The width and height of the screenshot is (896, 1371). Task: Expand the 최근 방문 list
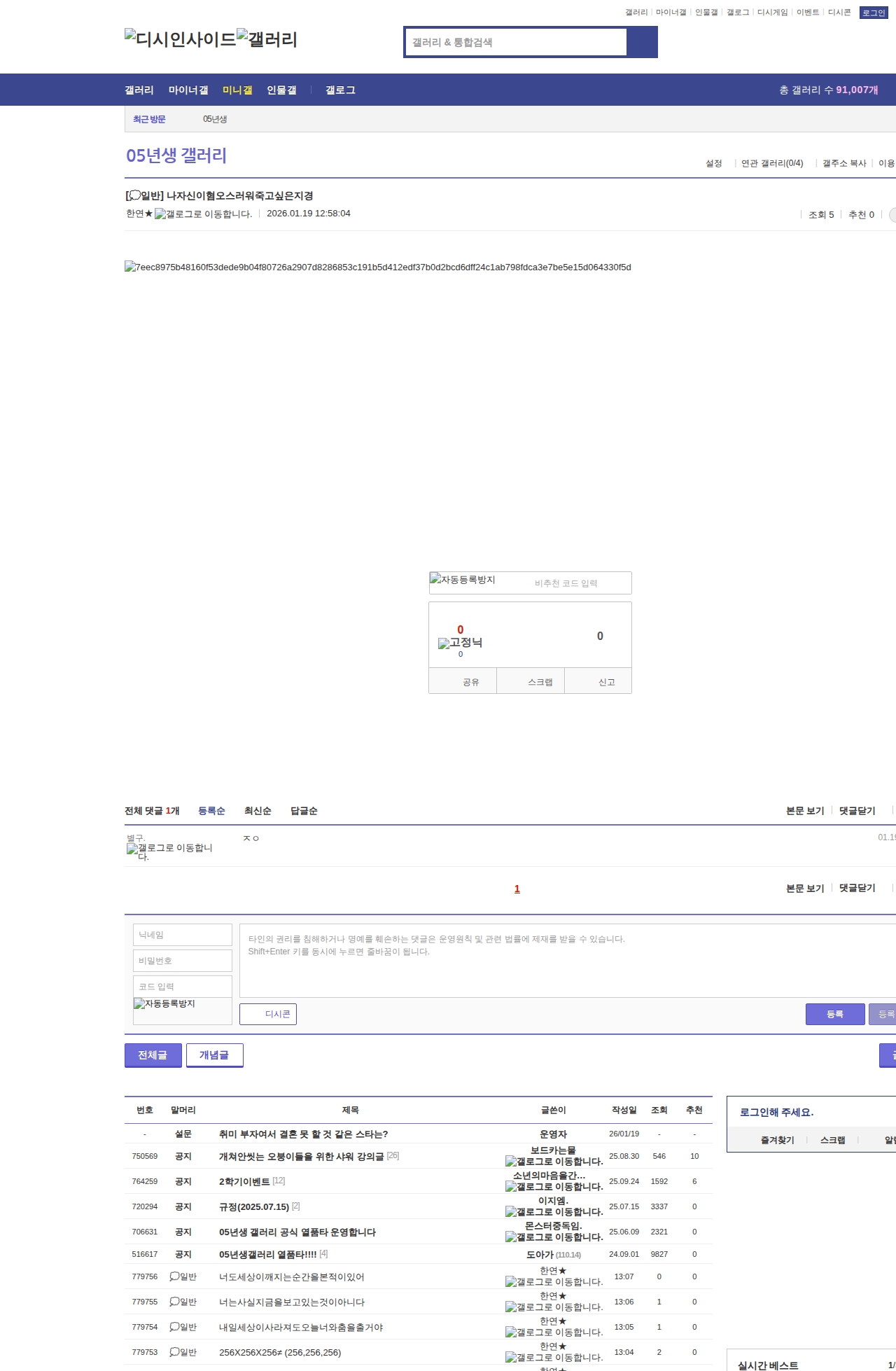[149, 120]
